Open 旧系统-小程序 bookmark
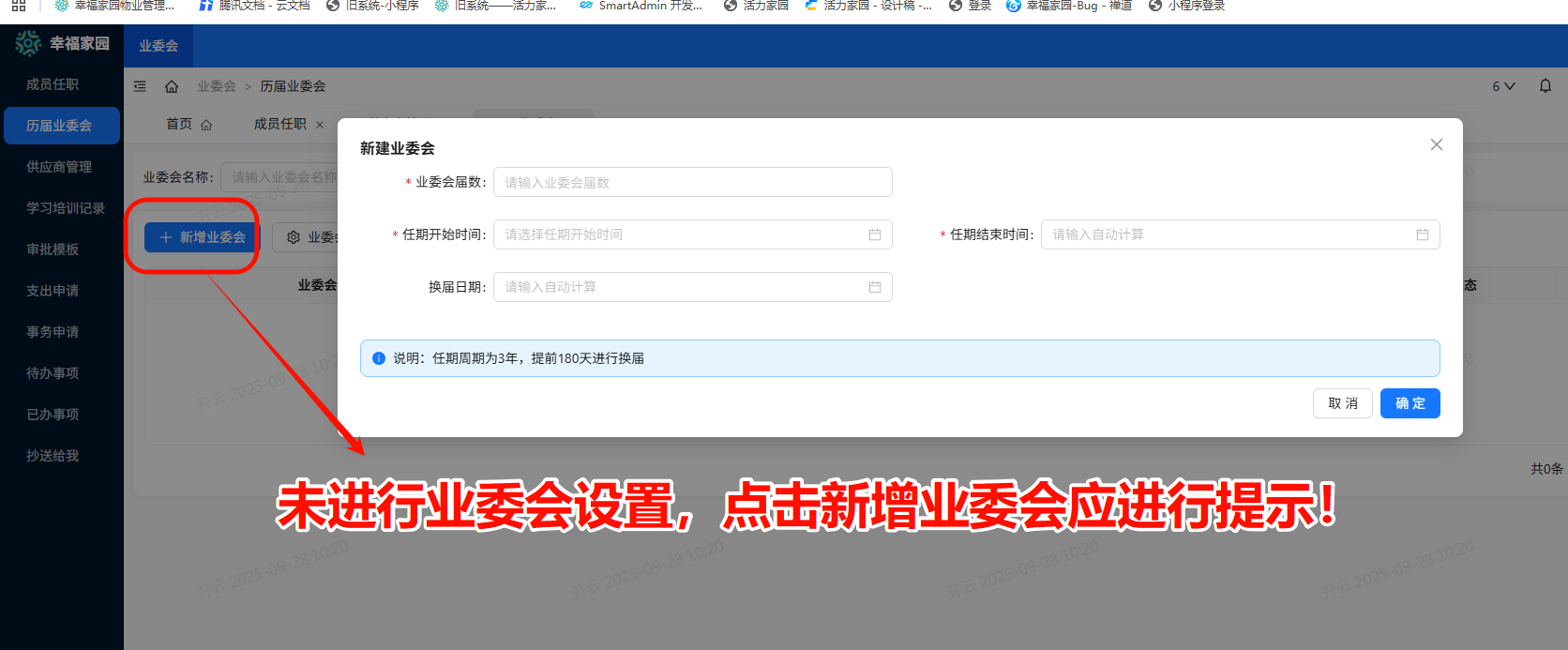The height and width of the screenshot is (650, 1568). pos(372,6)
